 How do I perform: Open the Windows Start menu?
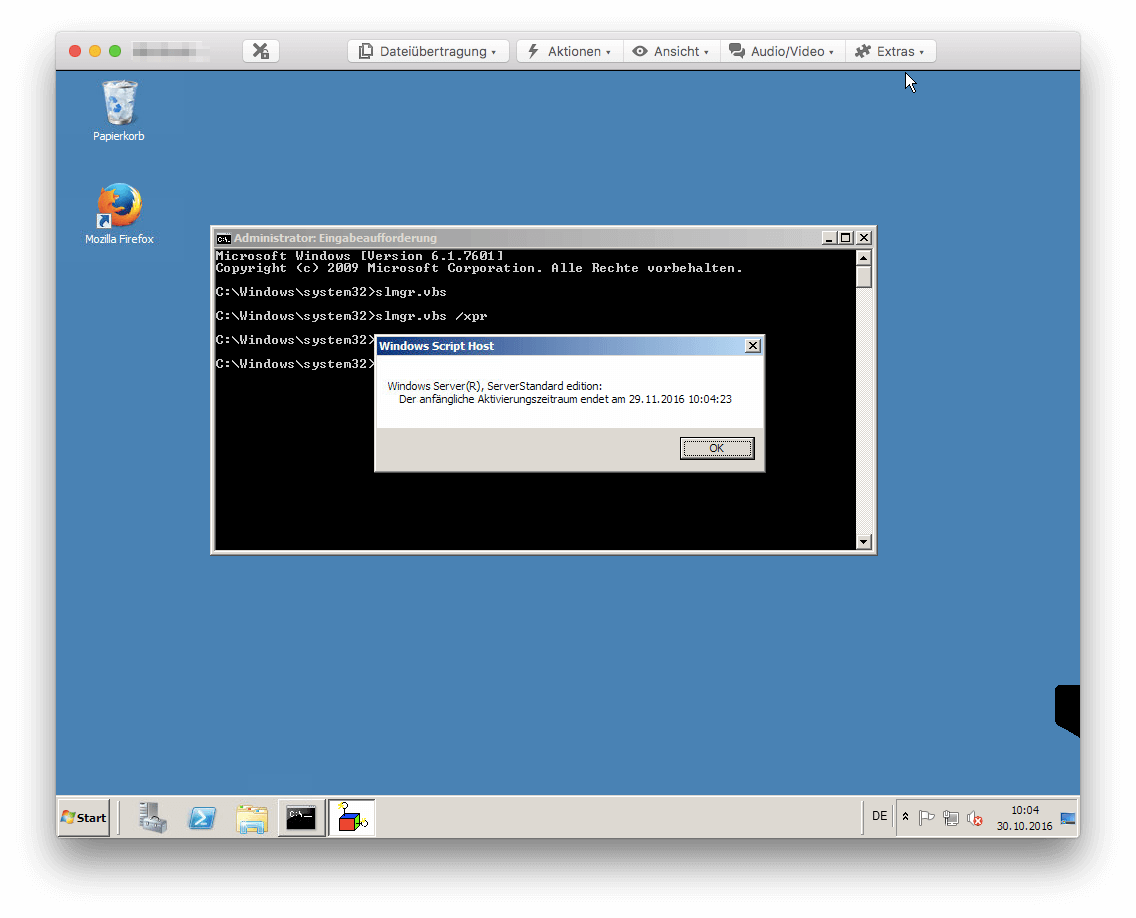pyautogui.click(x=84, y=818)
